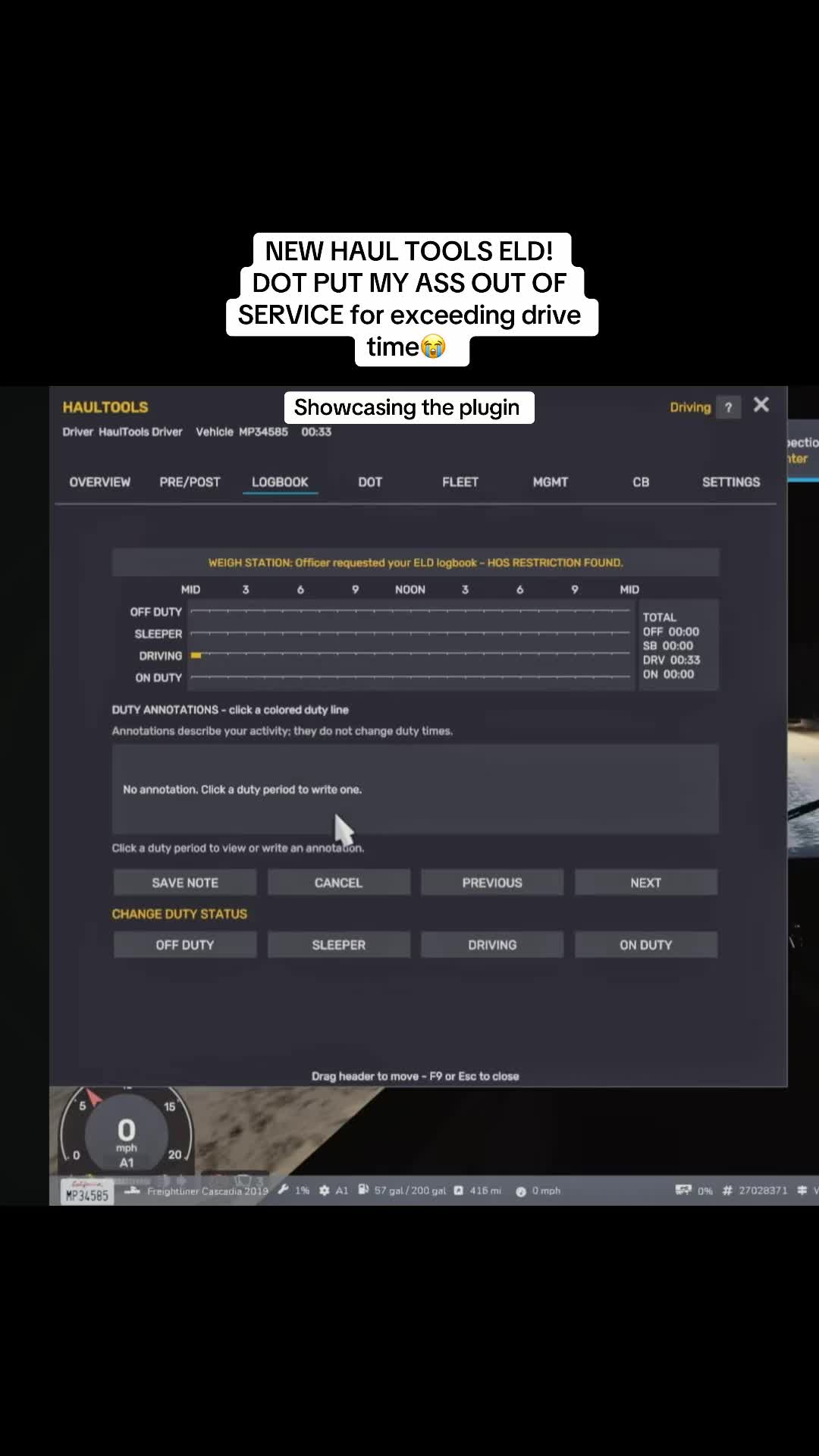Click the yellow driving duty line segment

click(196, 655)
